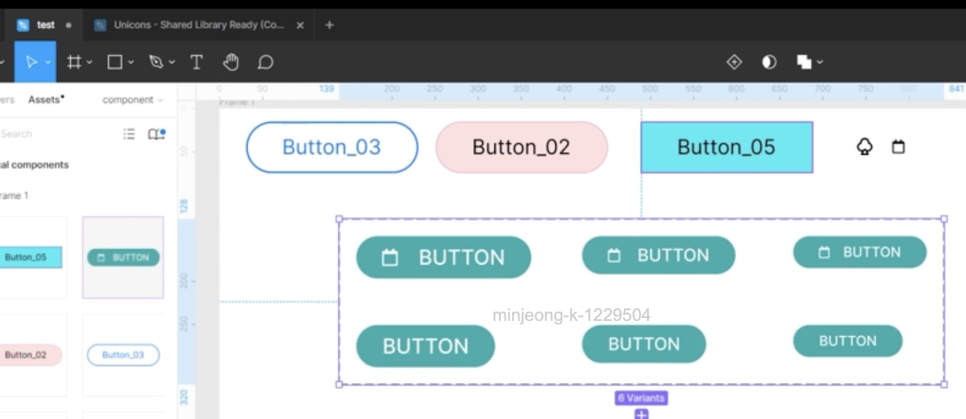Select the Button_03 asset thumbnail
This screenshot has width=966, height=419.
123,355
